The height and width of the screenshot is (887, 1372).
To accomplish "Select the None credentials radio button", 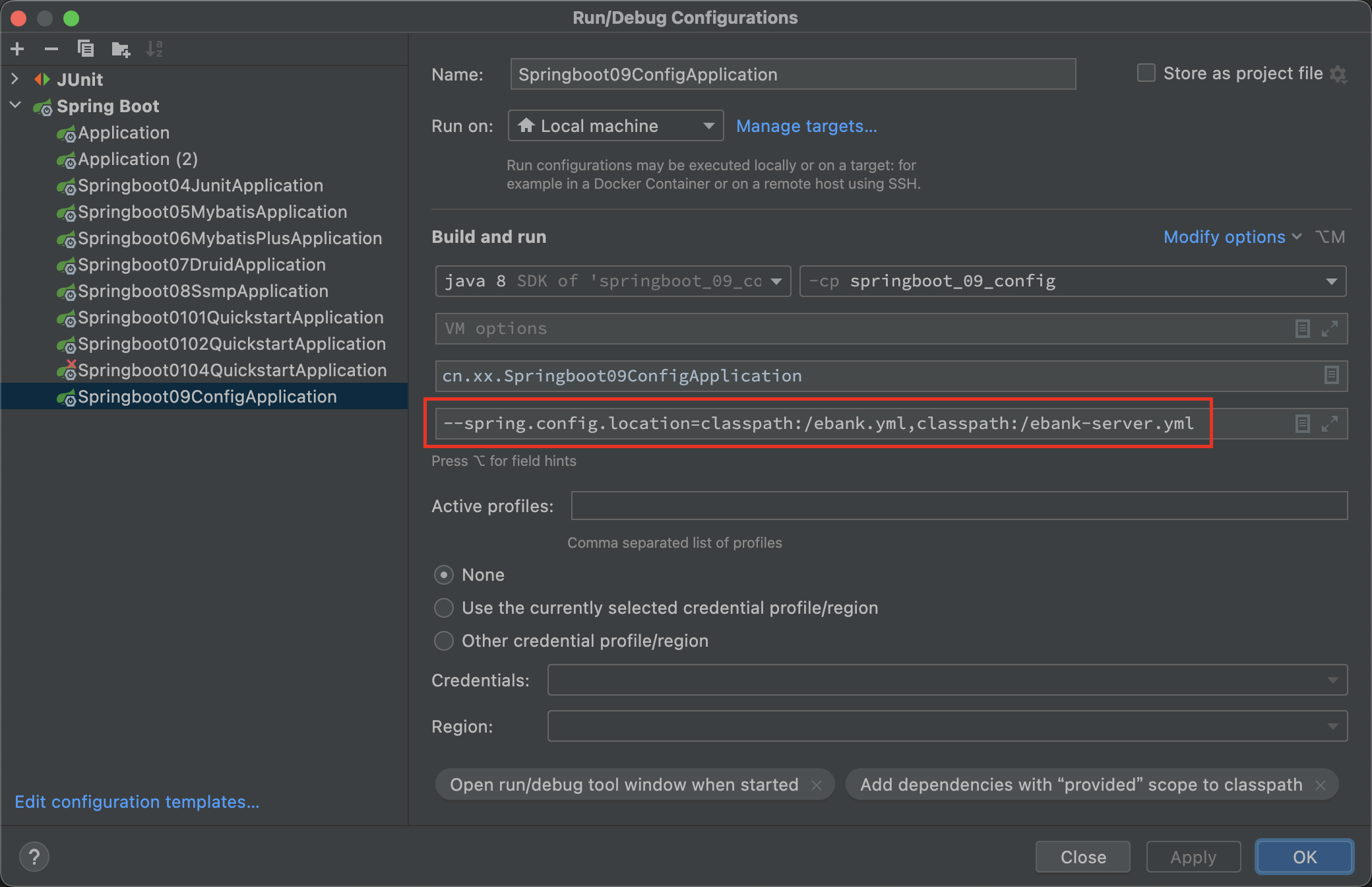I will tap(444, 575).
